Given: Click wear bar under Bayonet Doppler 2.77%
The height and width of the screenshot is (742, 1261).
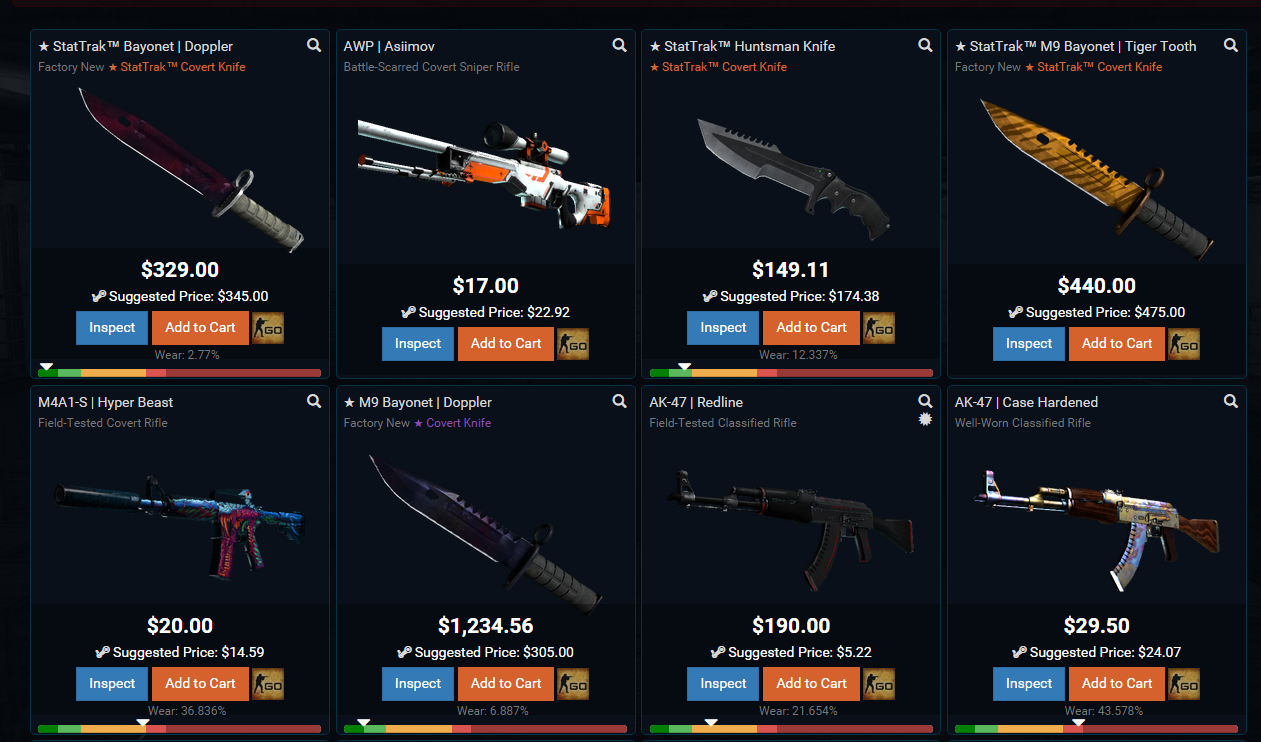Looking at the screenshot, I should [x=180, y=373].
